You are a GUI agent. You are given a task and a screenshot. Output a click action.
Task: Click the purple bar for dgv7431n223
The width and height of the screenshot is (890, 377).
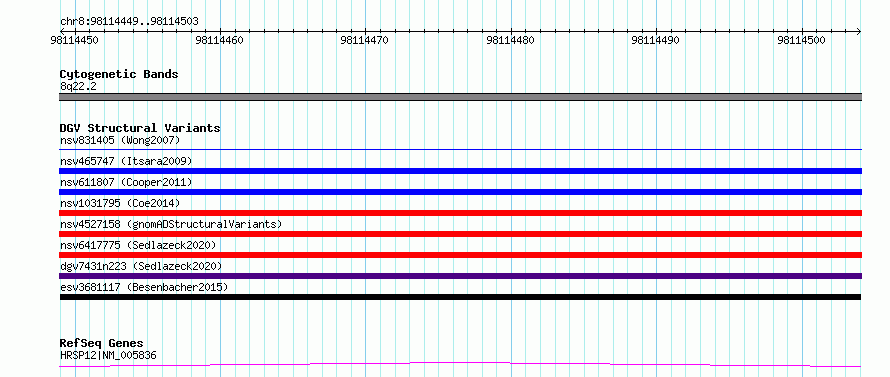[x=460, y=276]
